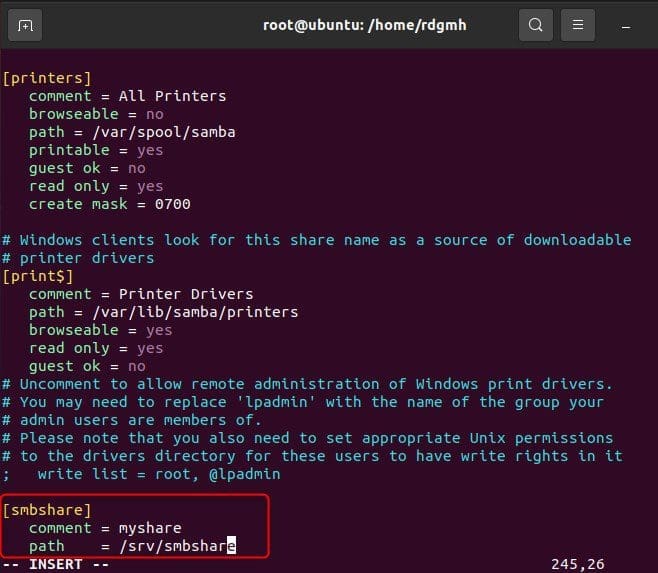Click the '-- INSERT --' mode indicator

(x=54, y=564)
